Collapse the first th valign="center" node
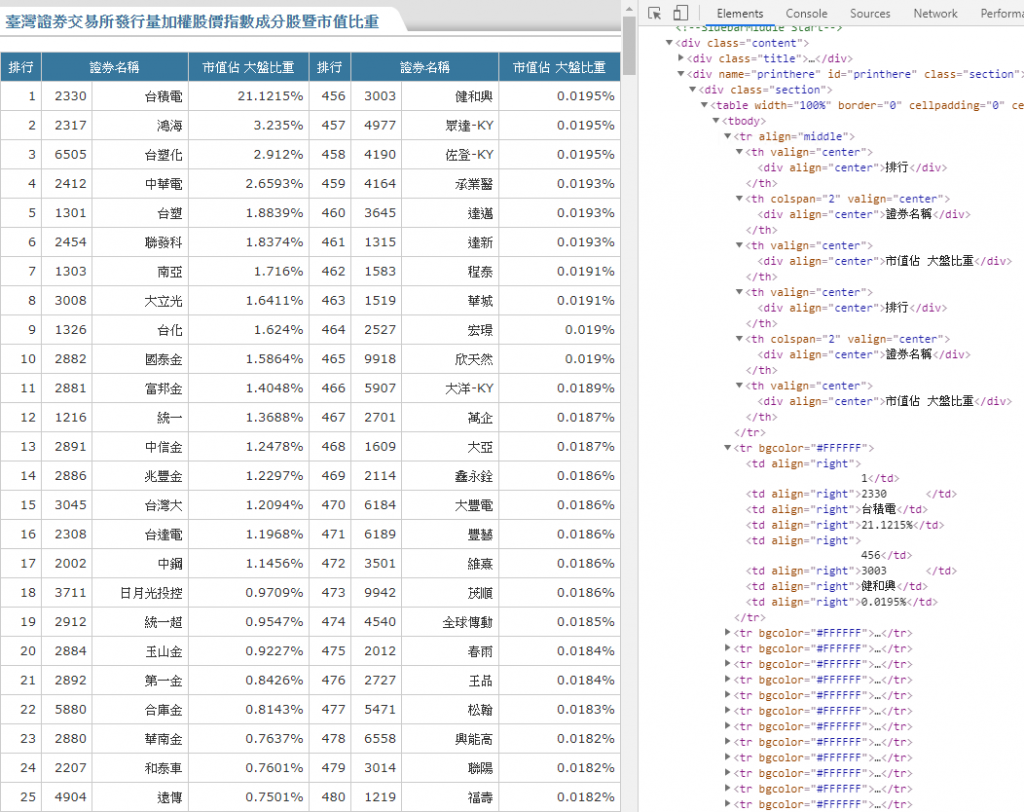The height and width of the screenshot is (812, 1024). tap(739, 152)
